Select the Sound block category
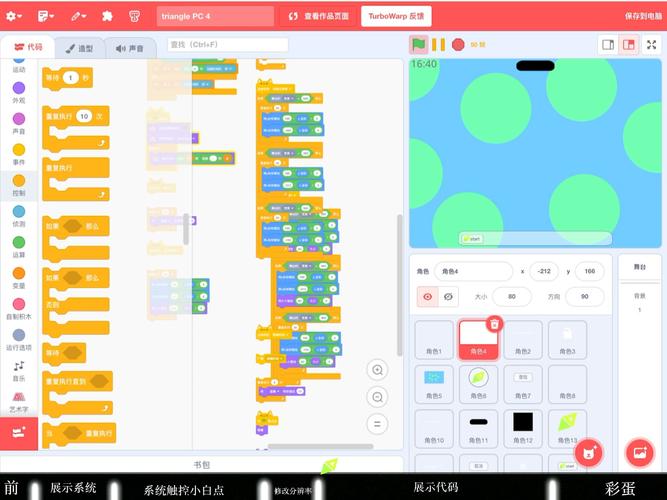 (19, 123)
